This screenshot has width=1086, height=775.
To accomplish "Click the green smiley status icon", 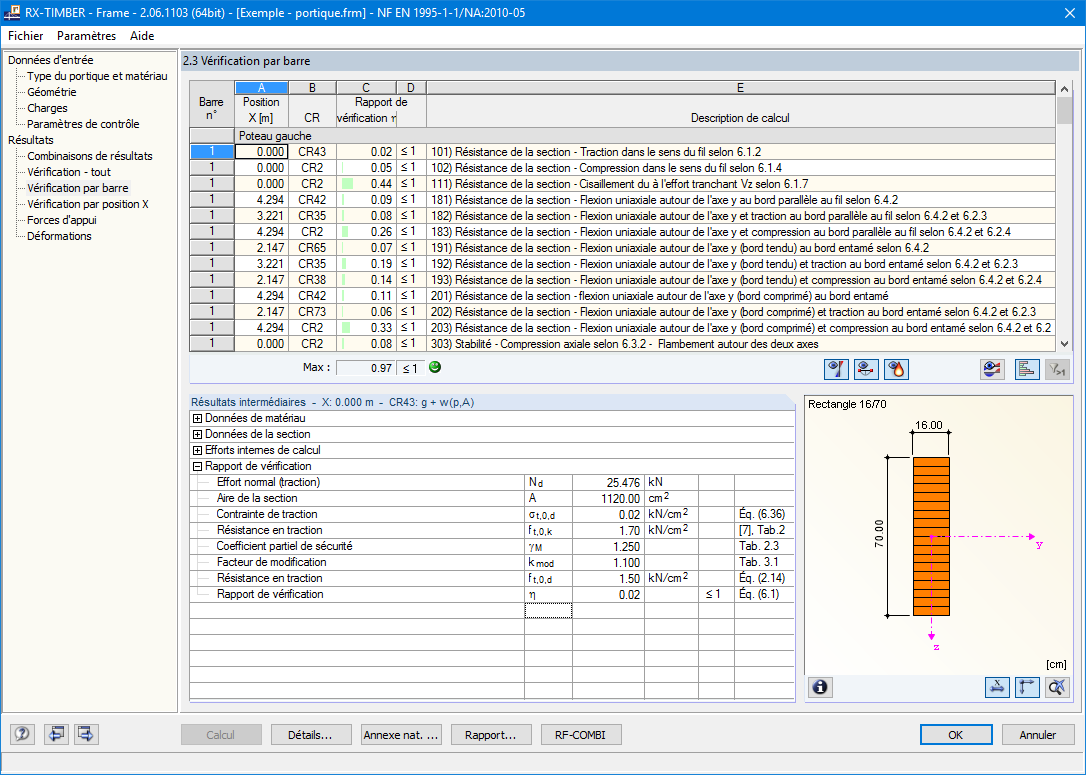I will pyautogui.click(x=435, y=367).
